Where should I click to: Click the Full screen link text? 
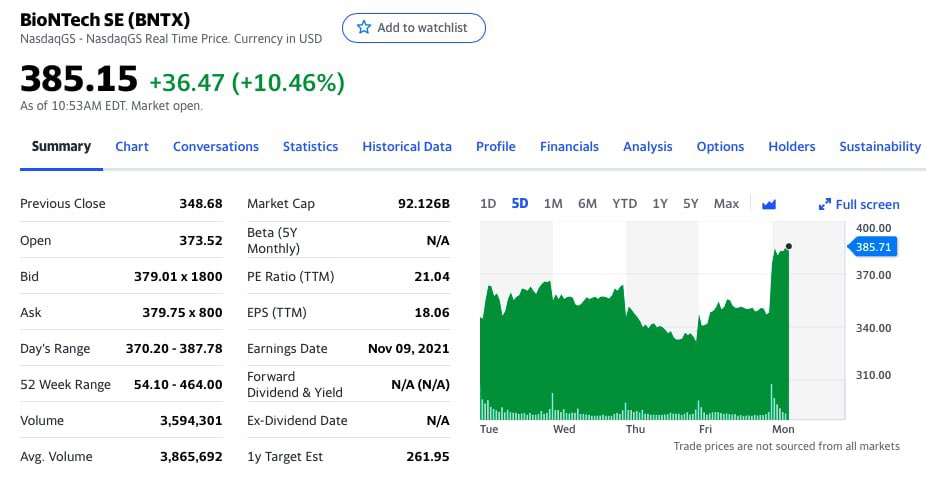tap(868, 204)
